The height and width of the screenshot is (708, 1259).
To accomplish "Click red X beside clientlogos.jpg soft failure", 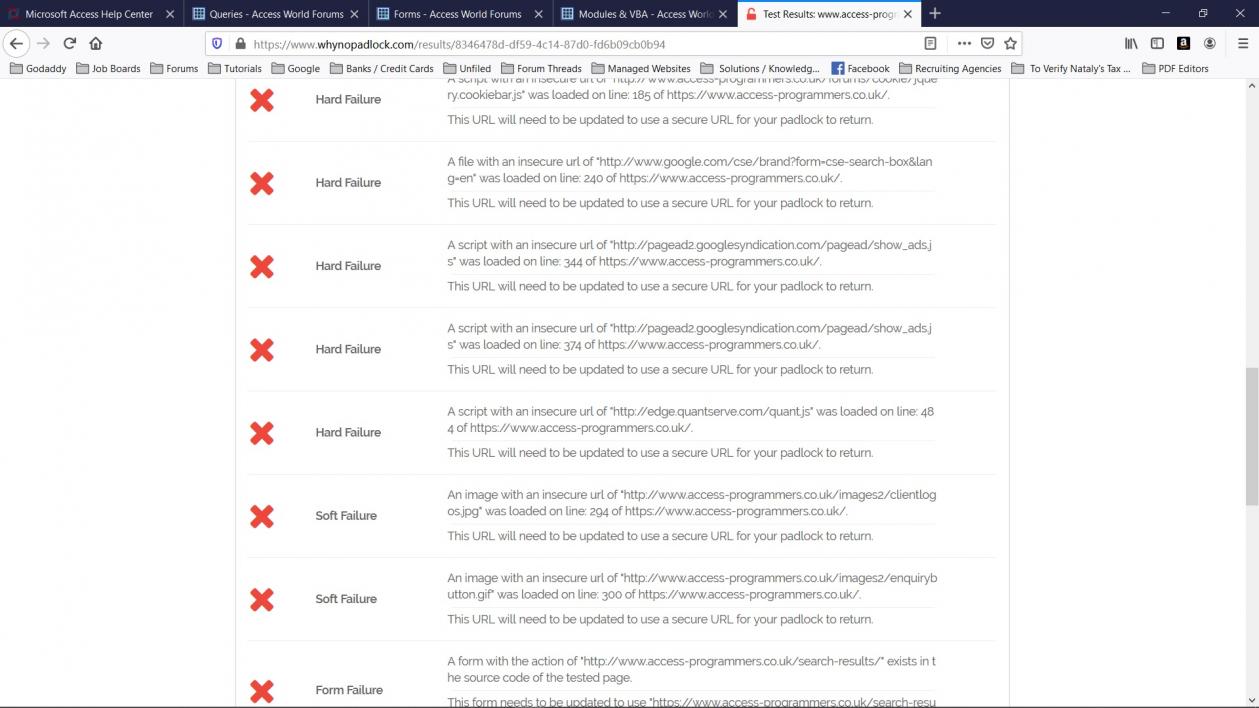I will point(262,516).
